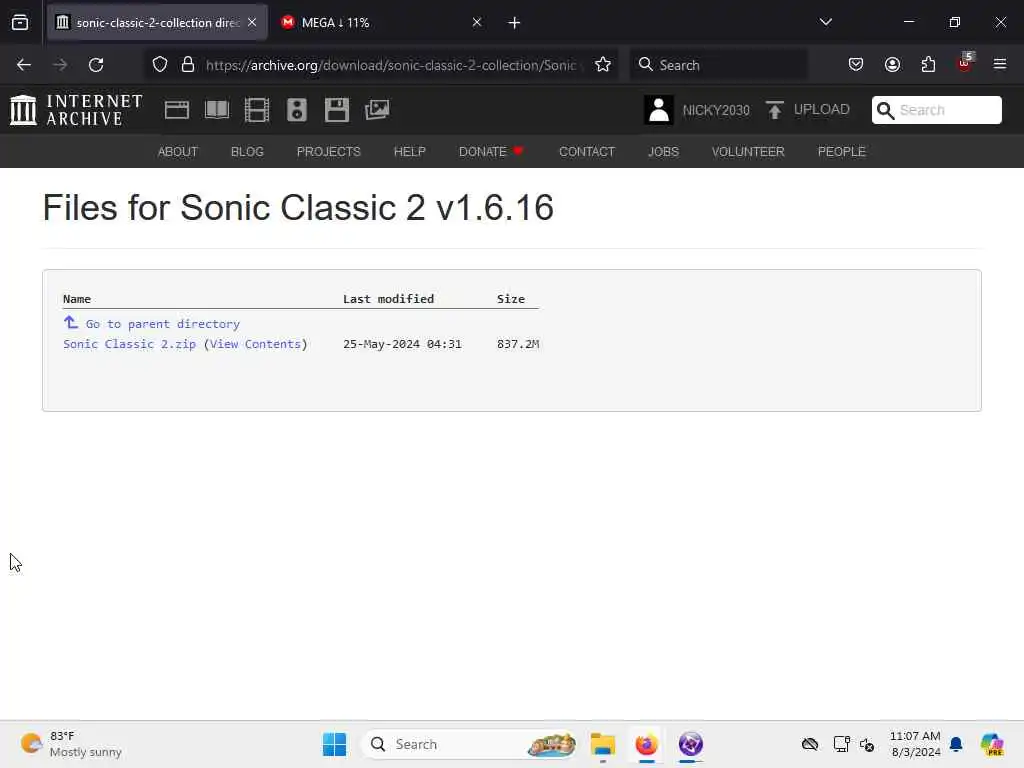This screenshot has height=768, width=1024.
Task: Click the Name column header
Action: click(77, 299)
